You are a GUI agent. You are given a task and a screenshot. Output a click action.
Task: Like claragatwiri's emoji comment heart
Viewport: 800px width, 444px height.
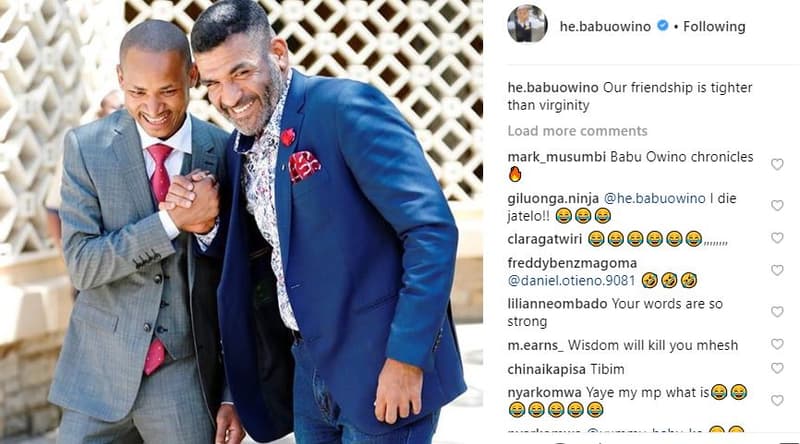777,238
